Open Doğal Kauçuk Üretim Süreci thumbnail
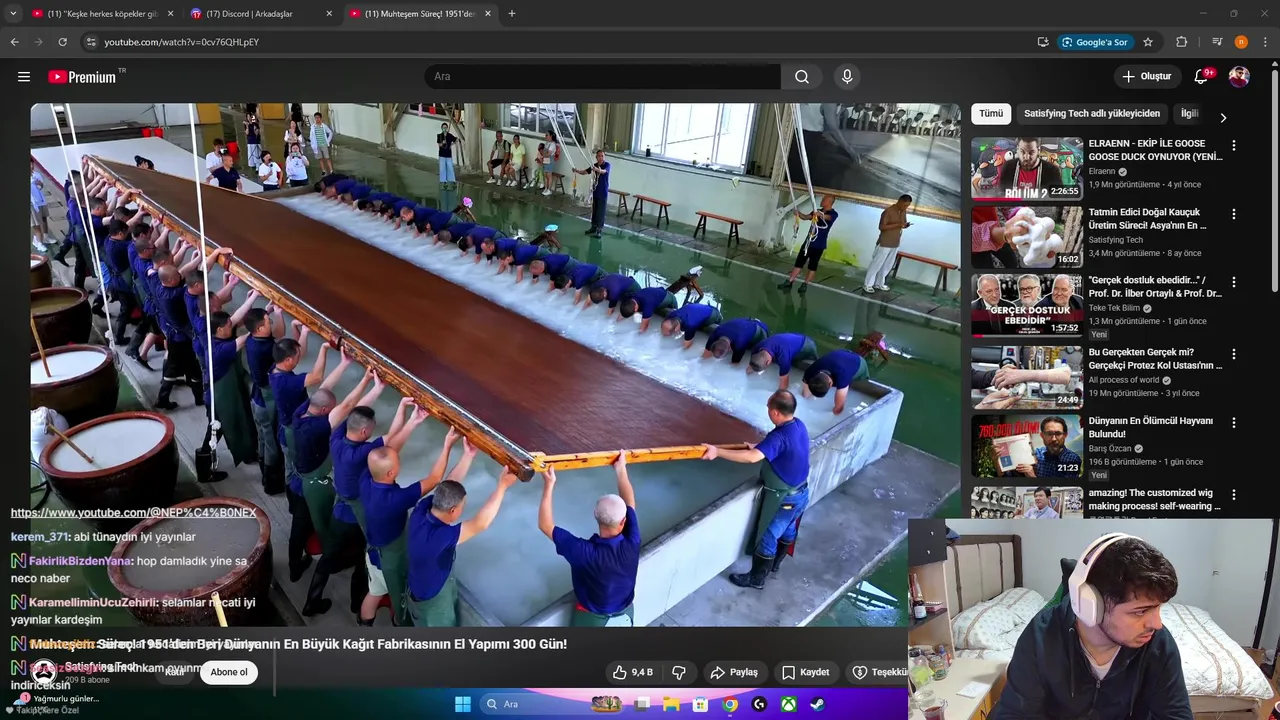 (1027, 237)
